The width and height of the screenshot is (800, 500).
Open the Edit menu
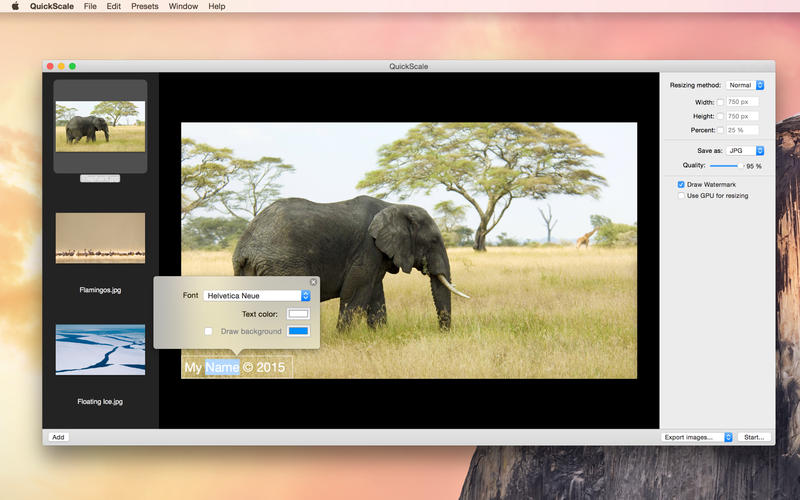(x=115, y=6)
